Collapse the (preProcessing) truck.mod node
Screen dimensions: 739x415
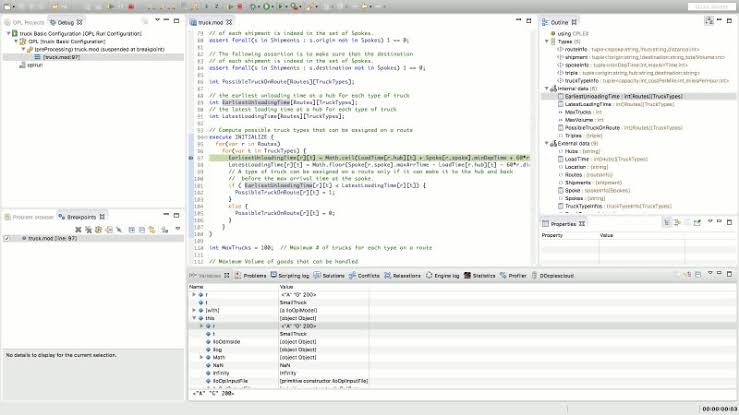pos(23,49)
